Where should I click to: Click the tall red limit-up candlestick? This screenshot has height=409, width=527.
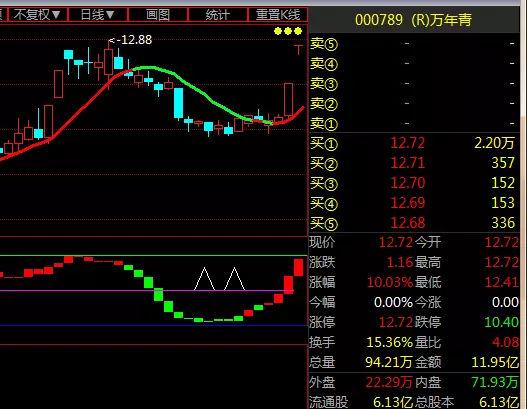[288, 100]
